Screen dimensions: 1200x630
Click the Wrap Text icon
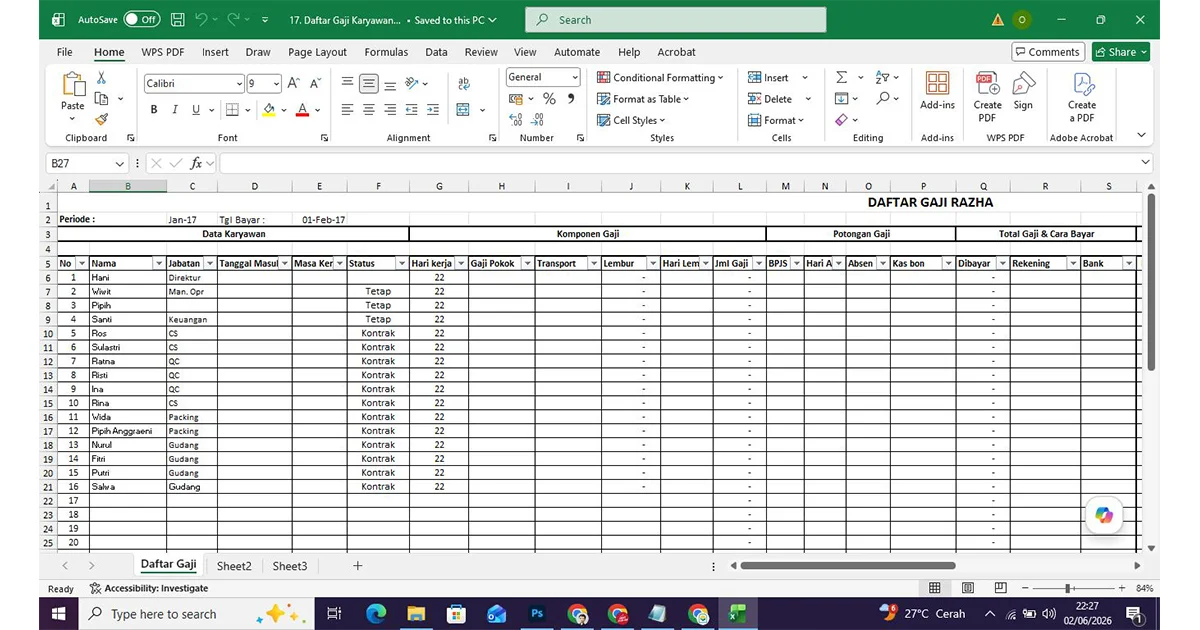tap(464, 84)
